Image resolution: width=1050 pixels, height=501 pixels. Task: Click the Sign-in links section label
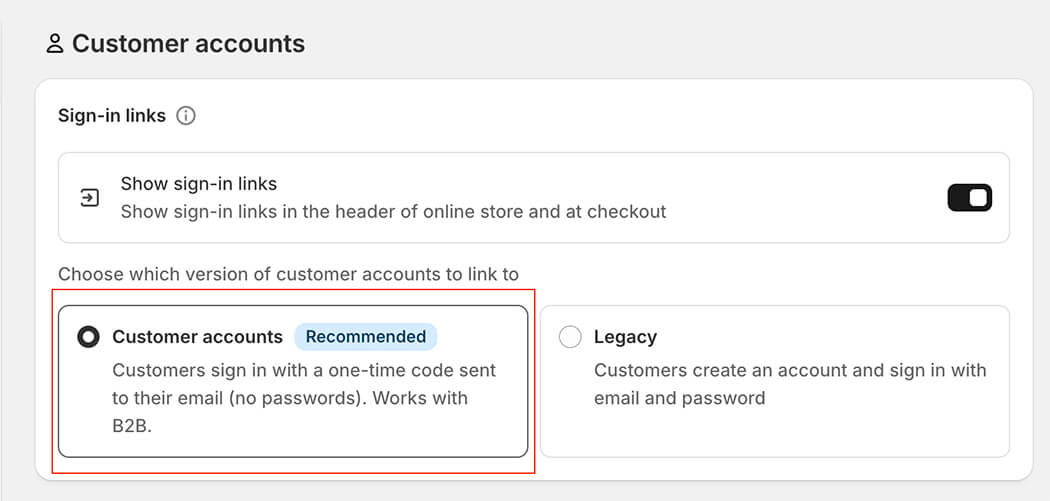coord(112,116)
